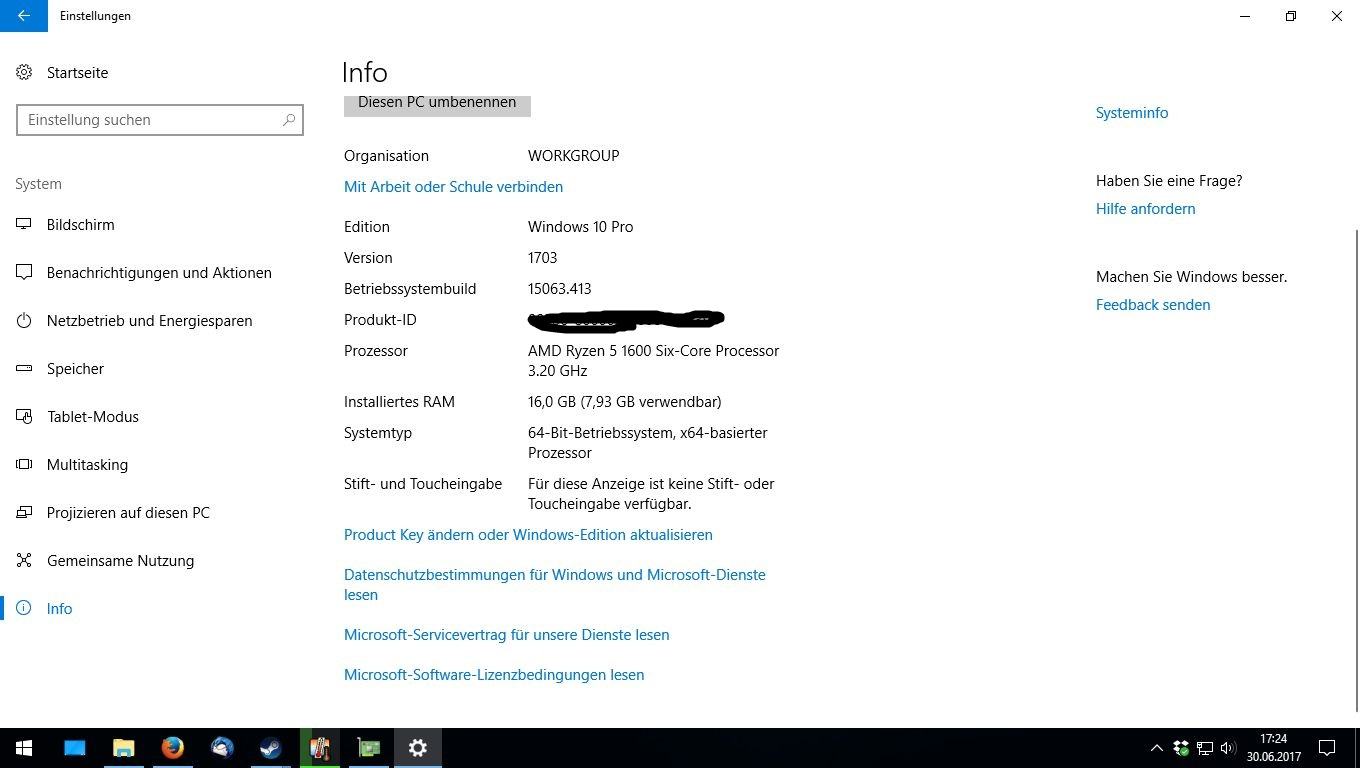Click the edition value 'Windows 10 Pro'

click(580, 227)
